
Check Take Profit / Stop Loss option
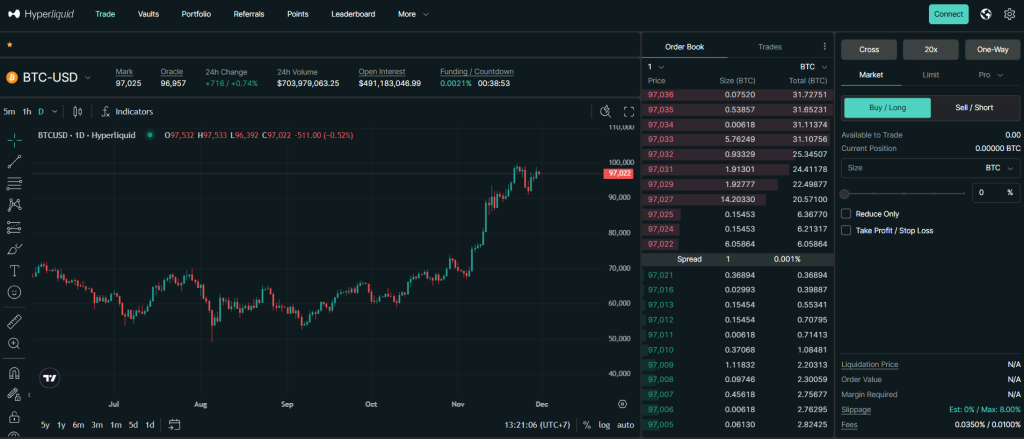point(846,230)
